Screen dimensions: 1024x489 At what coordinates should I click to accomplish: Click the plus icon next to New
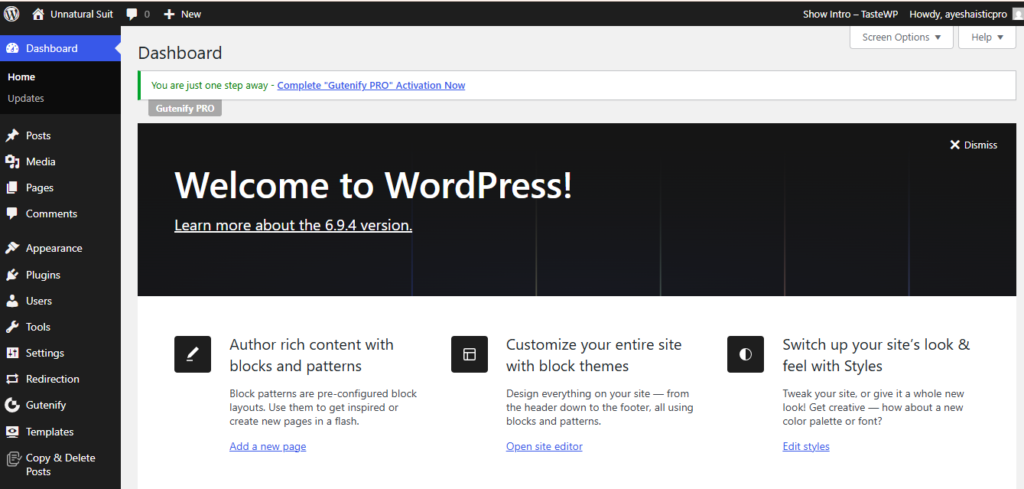point(169,14)
